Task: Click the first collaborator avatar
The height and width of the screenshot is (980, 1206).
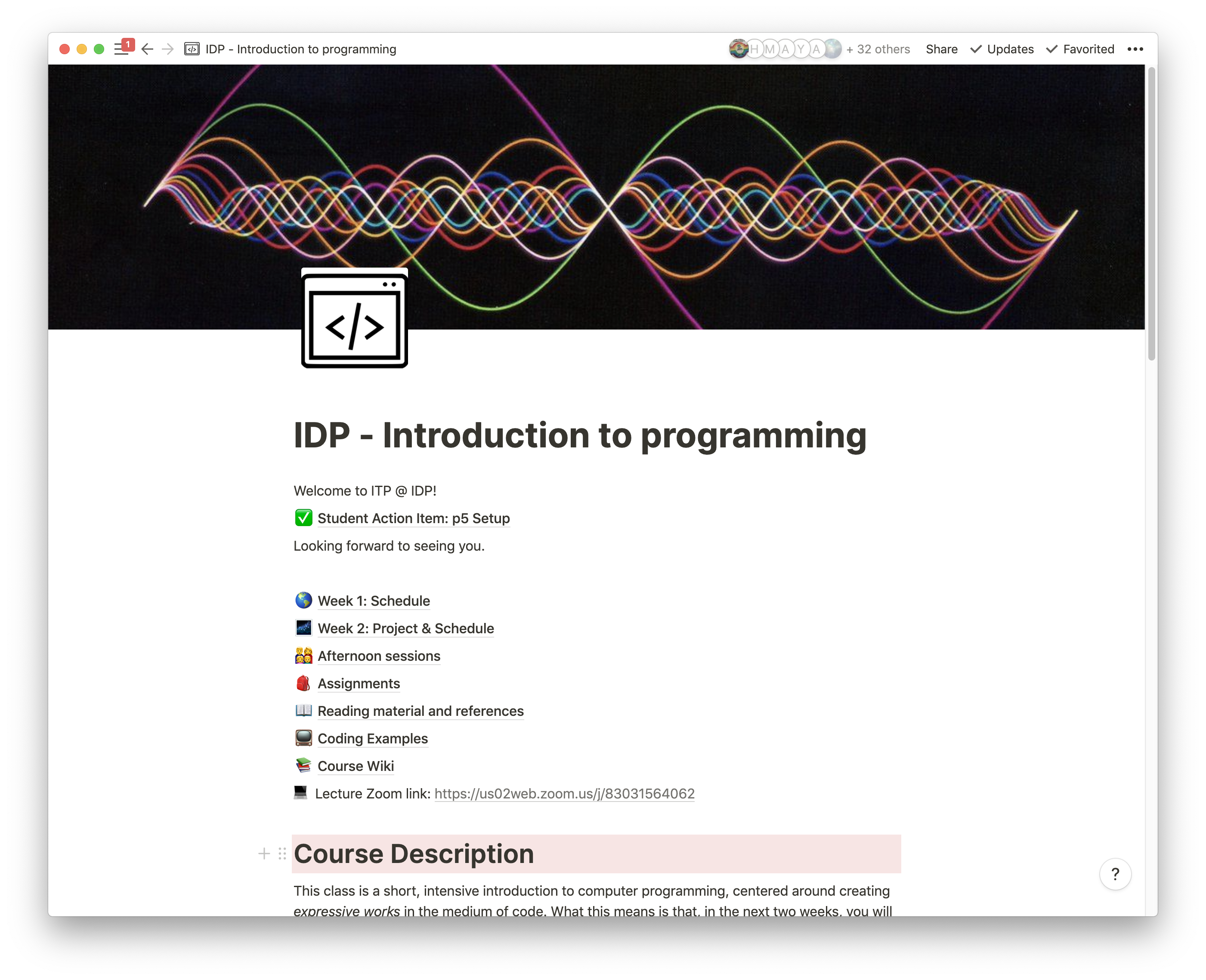Action: click(738, 49)
